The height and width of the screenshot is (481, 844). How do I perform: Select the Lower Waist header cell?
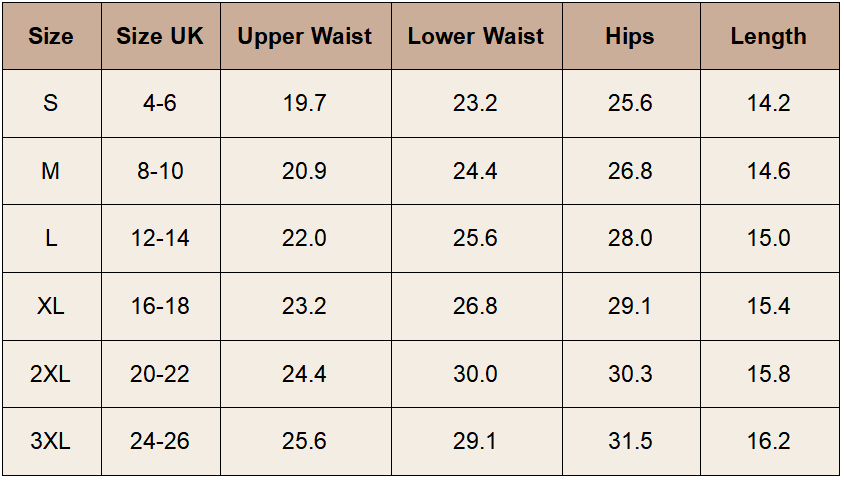point(476,37)
